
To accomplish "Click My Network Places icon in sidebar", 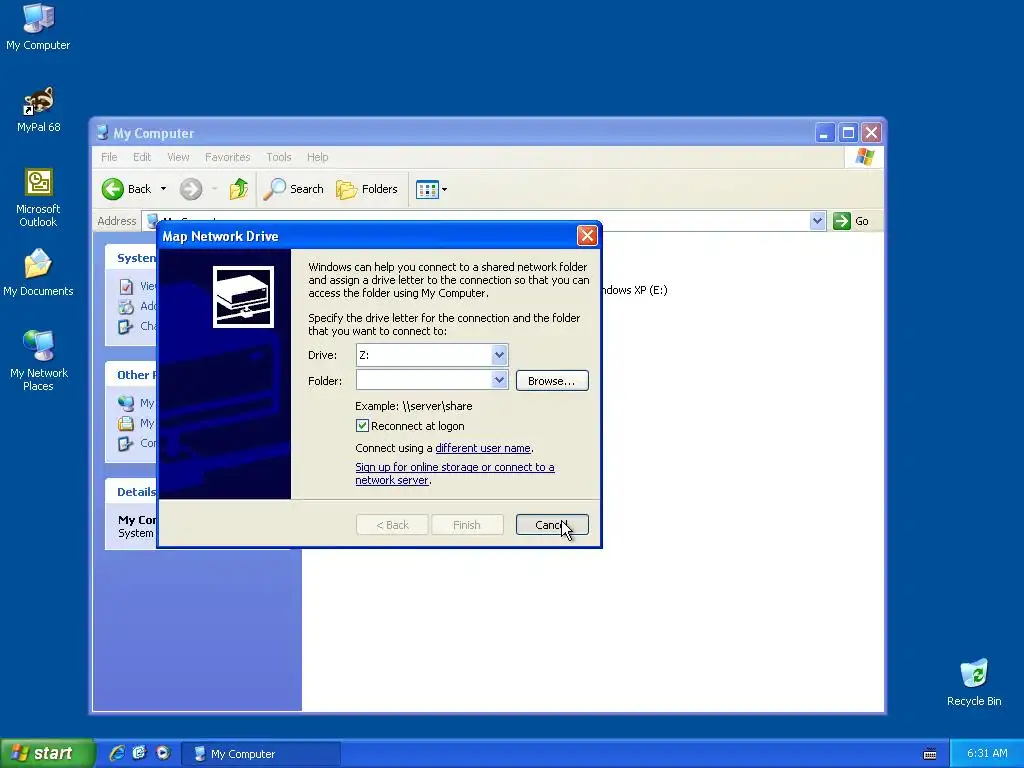I will 126,403.
